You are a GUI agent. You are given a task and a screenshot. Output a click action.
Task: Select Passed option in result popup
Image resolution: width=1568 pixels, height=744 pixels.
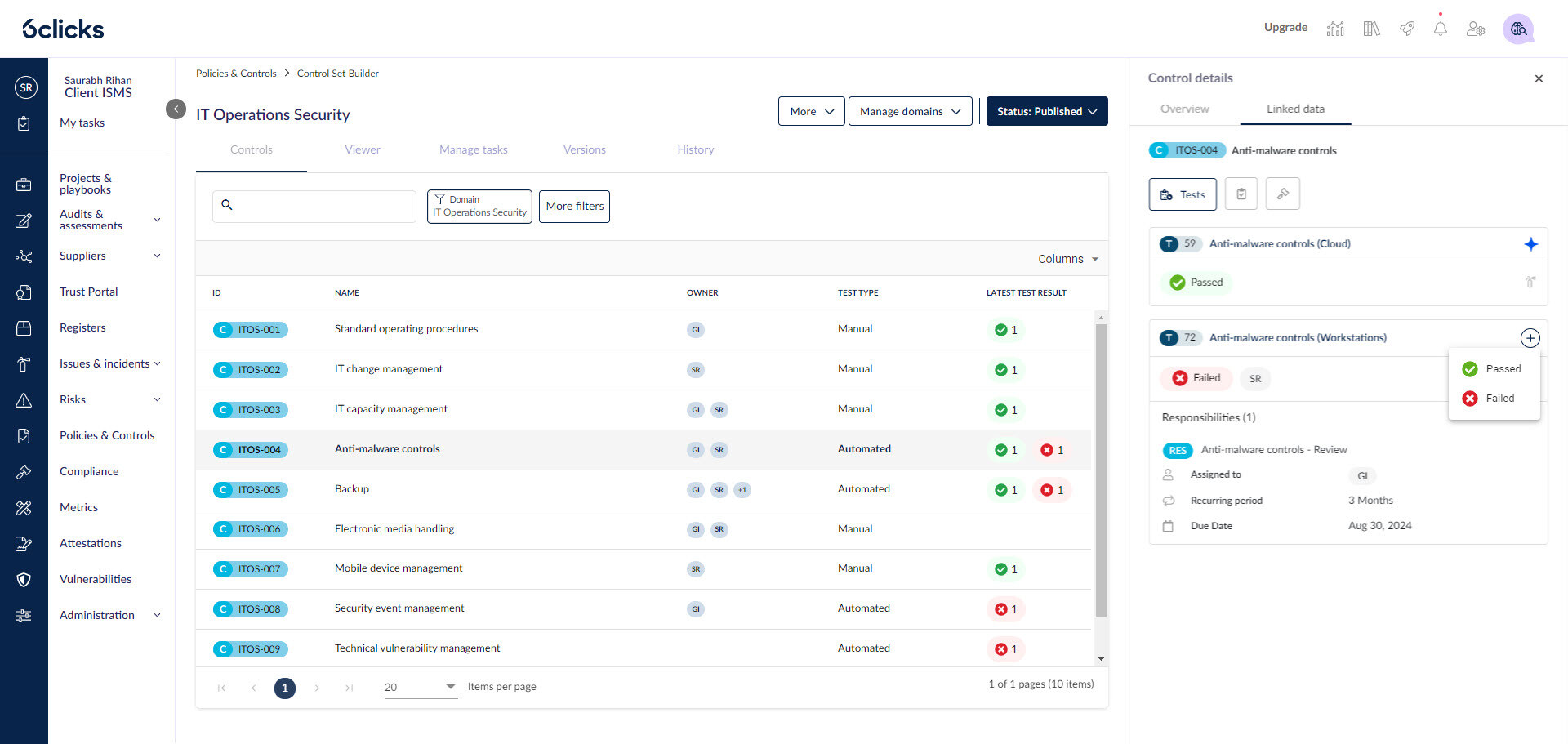1491,369
